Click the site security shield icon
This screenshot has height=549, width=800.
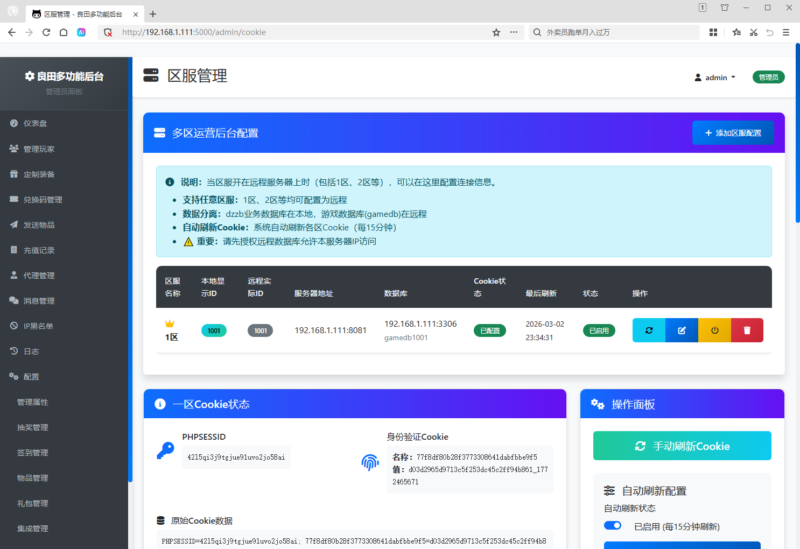tap(108, 32)
